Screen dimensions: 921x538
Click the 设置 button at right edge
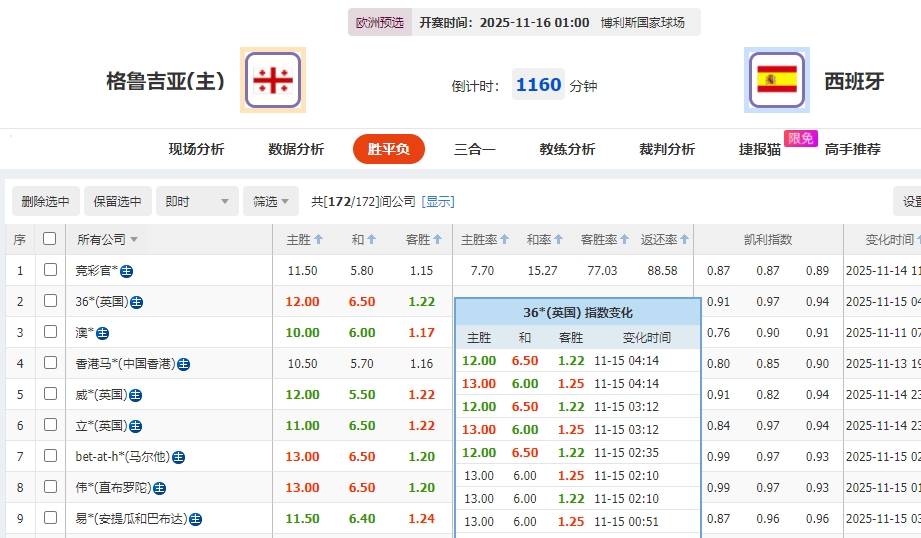click(907, 201)
